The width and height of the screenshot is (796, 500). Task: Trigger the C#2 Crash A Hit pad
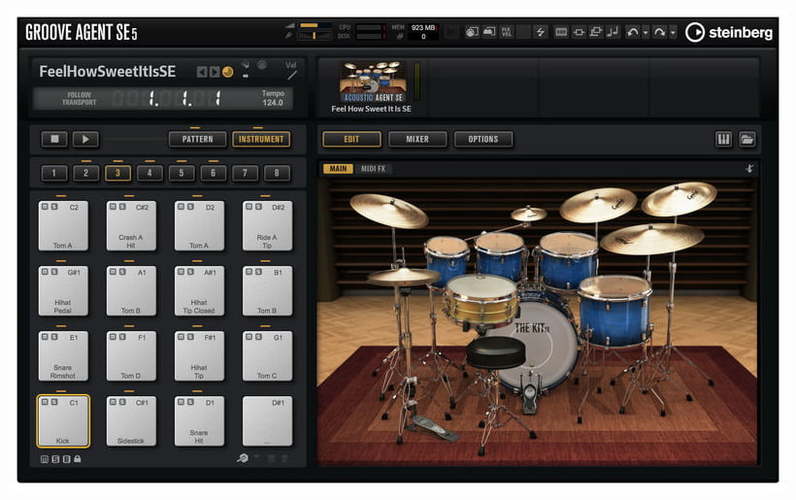point(131,226)
